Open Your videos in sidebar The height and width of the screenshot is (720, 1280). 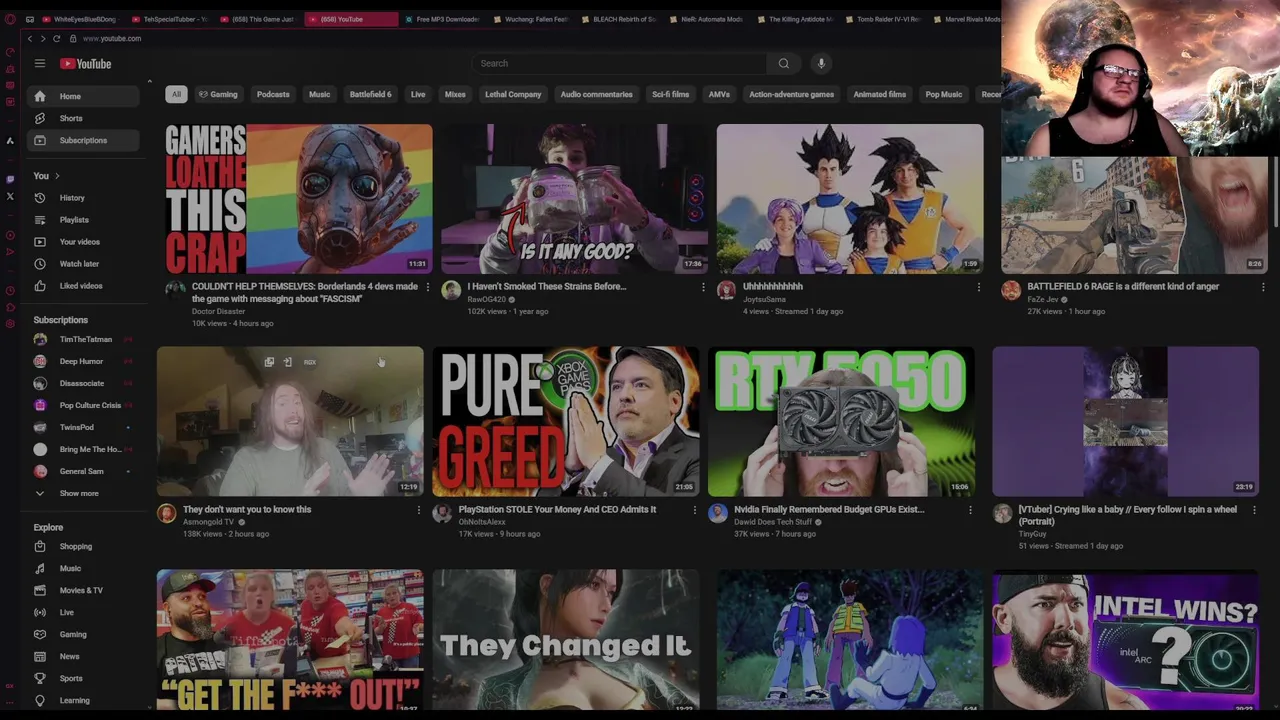(84, 242)
